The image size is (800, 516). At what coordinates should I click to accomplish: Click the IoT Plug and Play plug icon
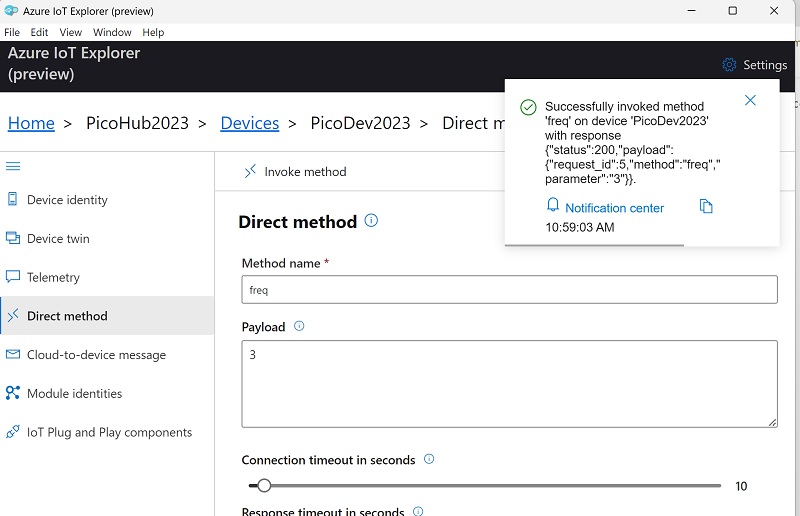tap(13, 432)
